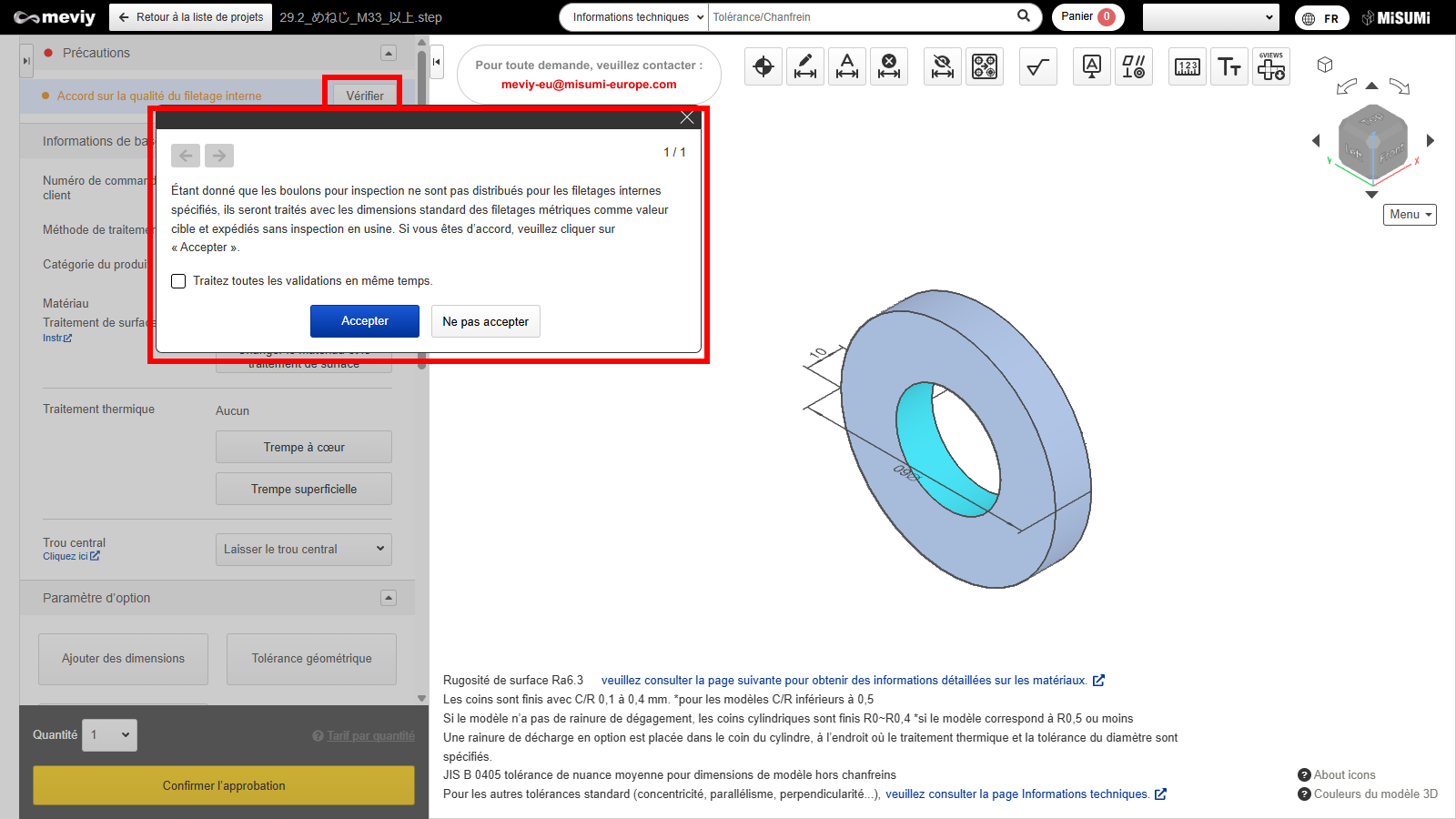
Task: Click 'Couleurs du modèle 3D' help
Action: coord(1374,794)
